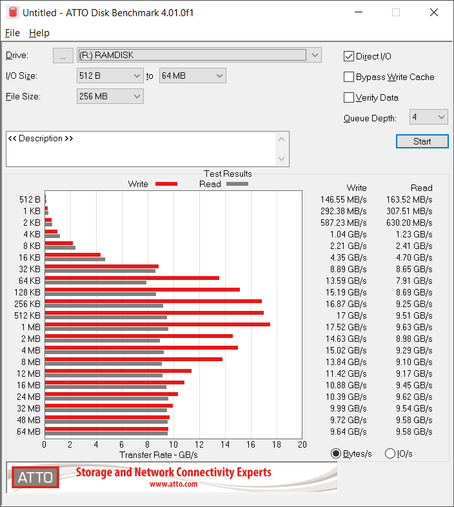Expand the Drive dropdown showing (R:) RAMDISK
454x507 pixels.
(x=315, y=55)
